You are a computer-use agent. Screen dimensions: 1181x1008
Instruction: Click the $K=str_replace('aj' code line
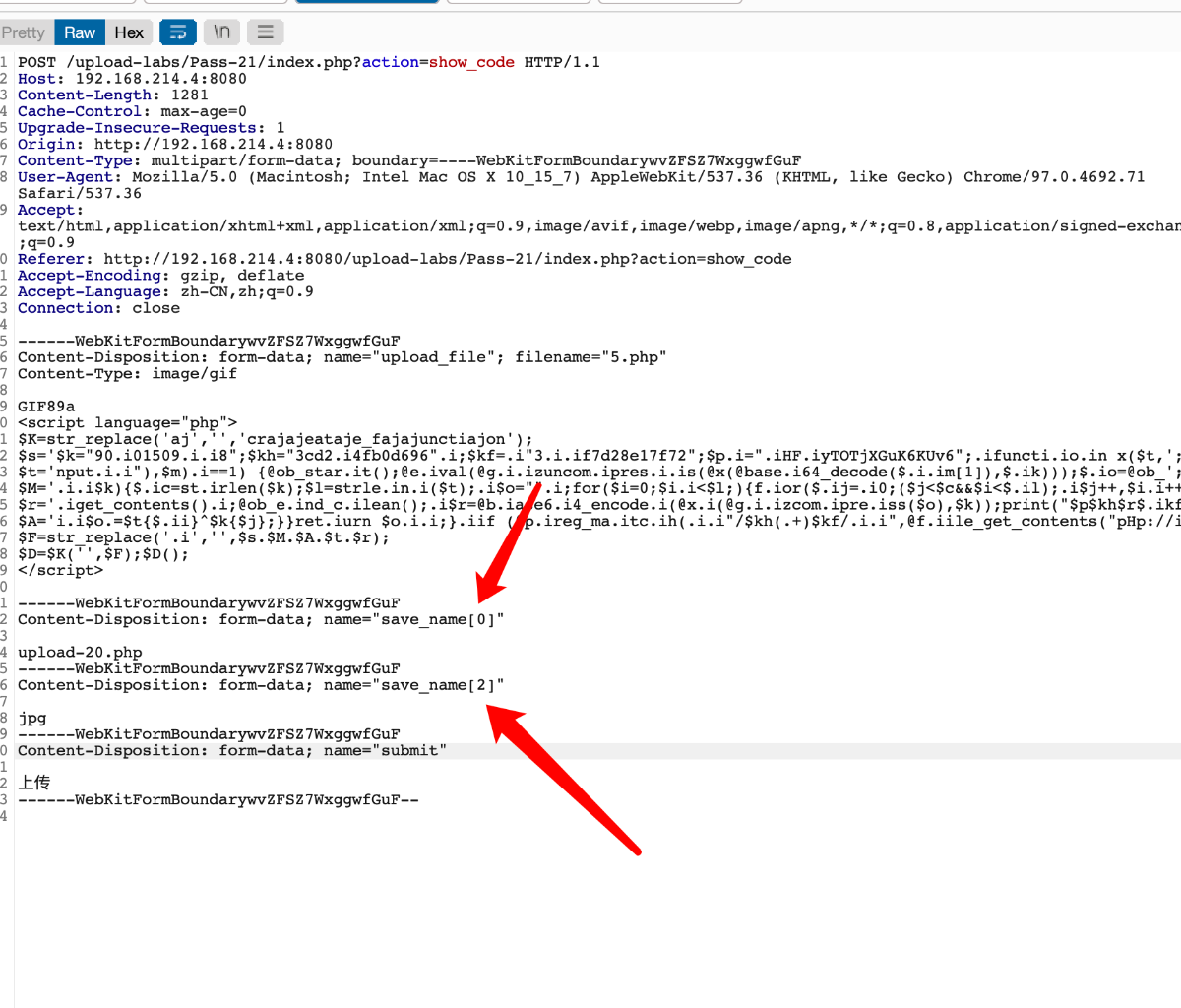(276, 440)
